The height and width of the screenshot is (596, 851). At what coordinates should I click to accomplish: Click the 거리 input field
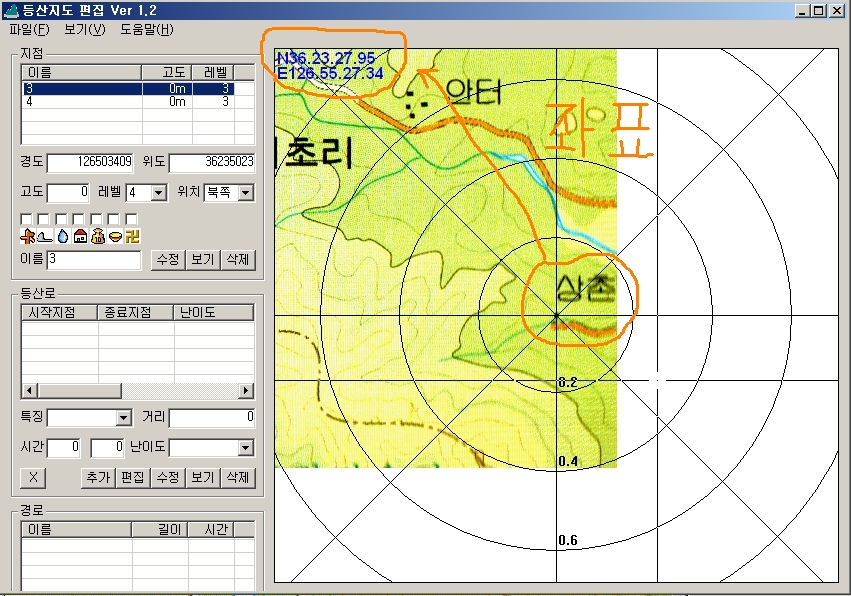tap(212, 417)
